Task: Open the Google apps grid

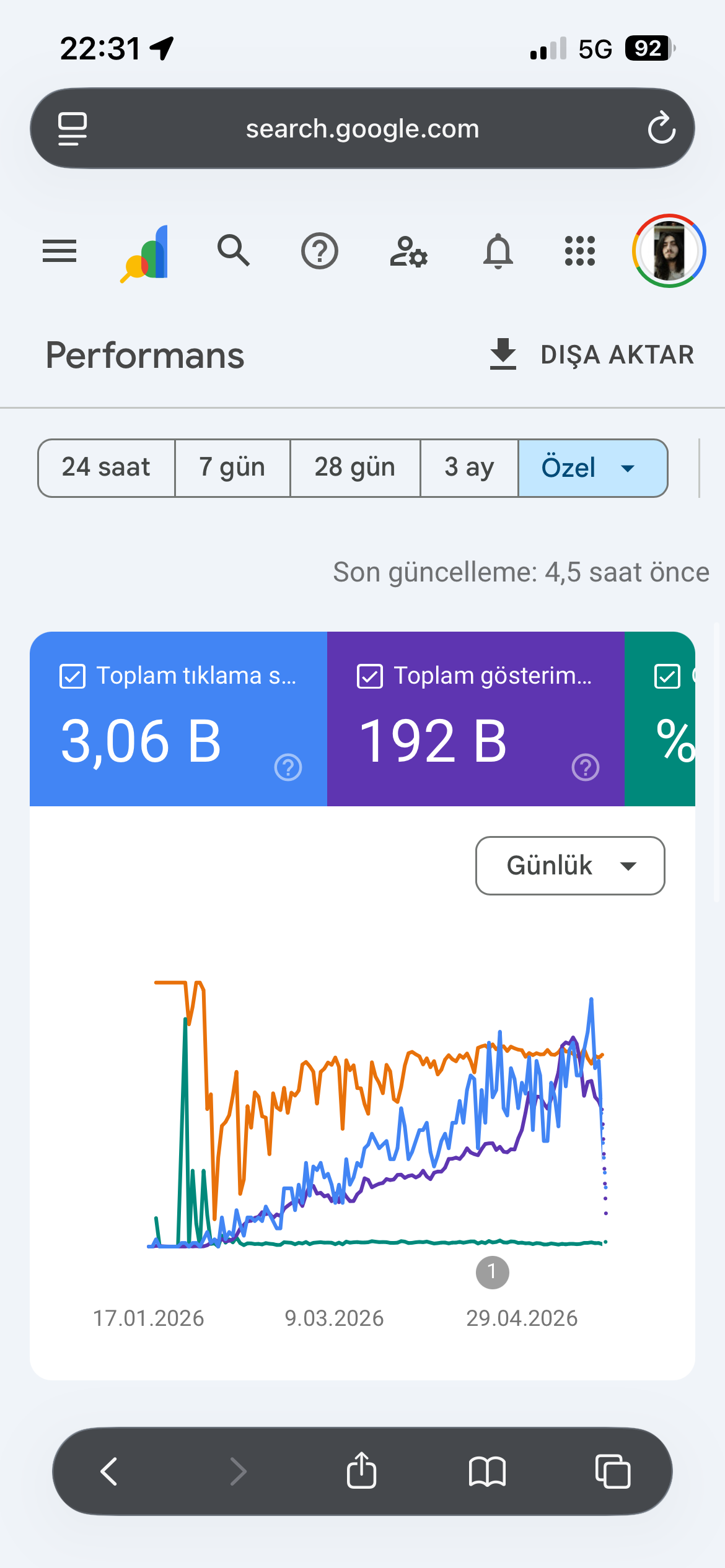Action: (580, 251)
